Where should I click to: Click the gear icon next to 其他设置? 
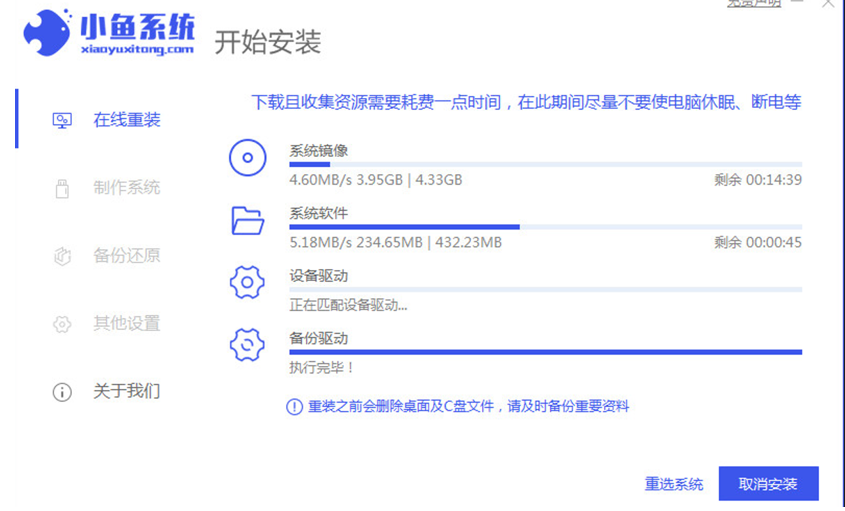coord(62,324)
